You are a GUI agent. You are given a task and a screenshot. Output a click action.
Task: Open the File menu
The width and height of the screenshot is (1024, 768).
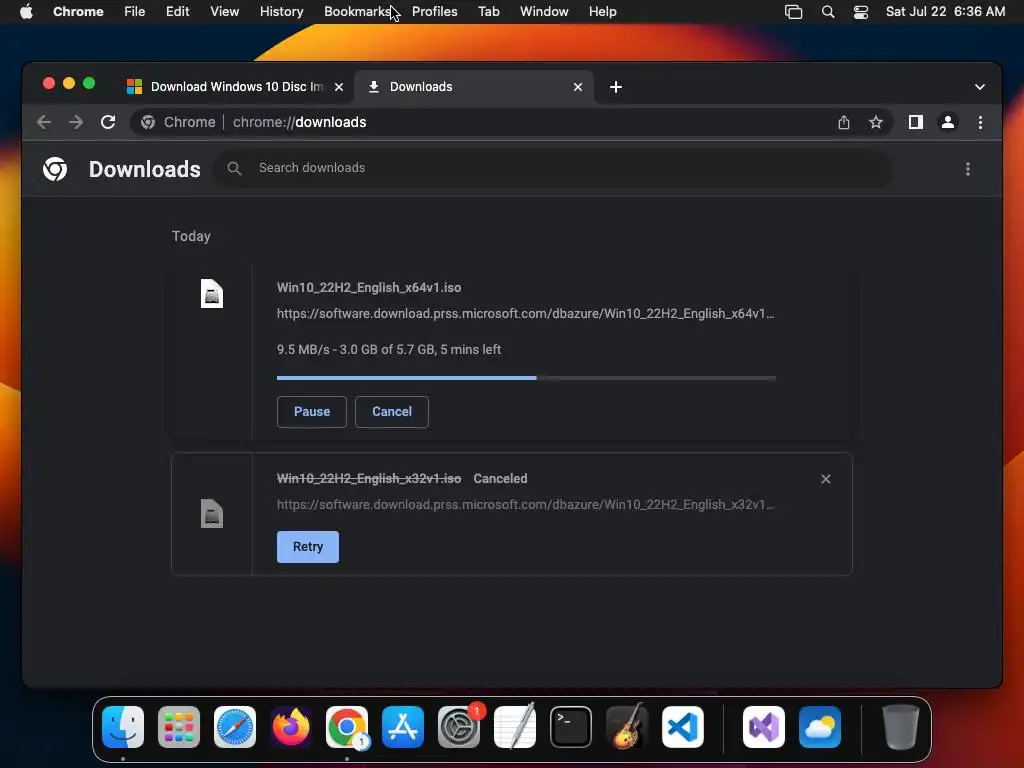(x=135, y=12)
